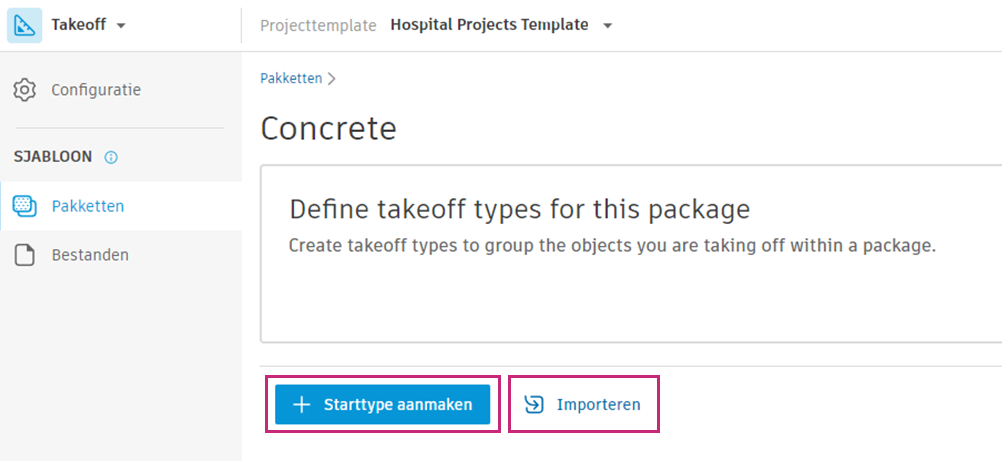Click the Pakketten sidebar icon
Viewport: 1002px width, 461px height.
pyautogui.click(x=24, y=207)
